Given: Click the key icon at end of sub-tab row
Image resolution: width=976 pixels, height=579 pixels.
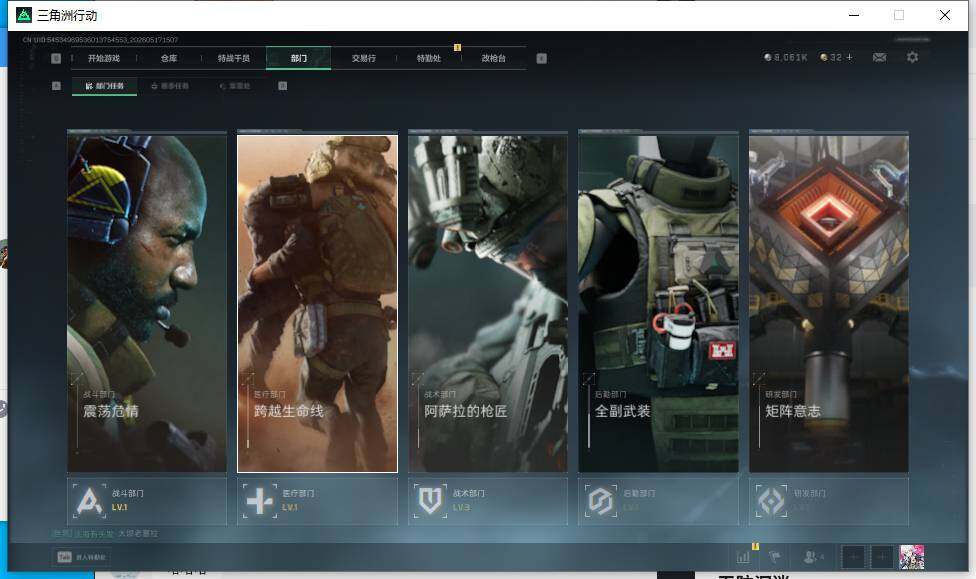Looking at the screenshot, I should click(283, 86).
